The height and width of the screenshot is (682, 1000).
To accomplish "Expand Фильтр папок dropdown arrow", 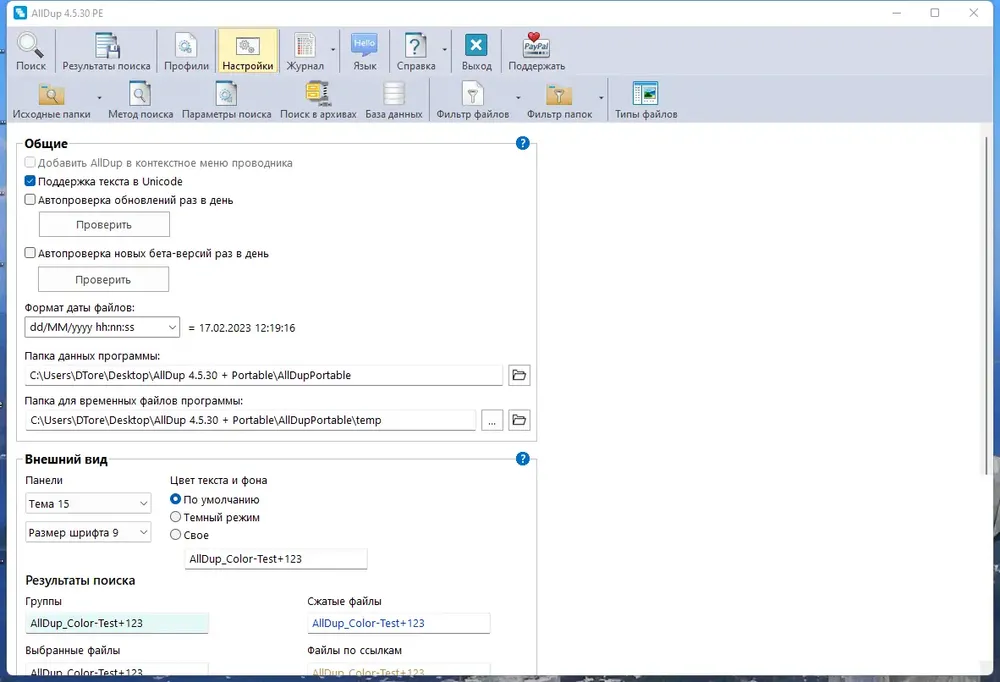I will (601, 98).
